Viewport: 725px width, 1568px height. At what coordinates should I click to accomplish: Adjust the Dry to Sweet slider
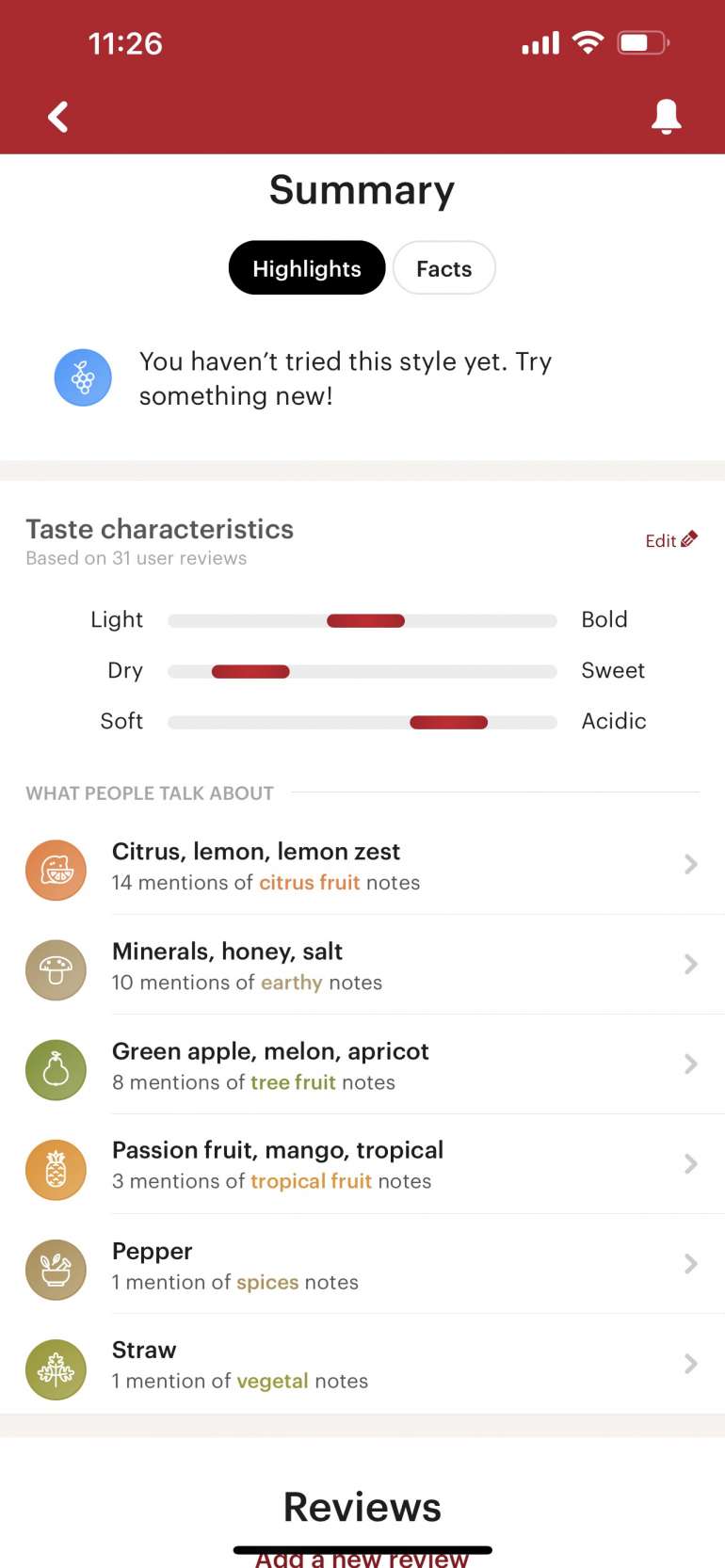(x=250, y=671)
